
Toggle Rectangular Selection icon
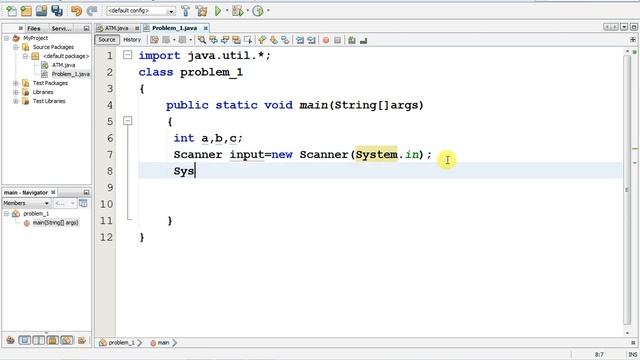(248, 40)
